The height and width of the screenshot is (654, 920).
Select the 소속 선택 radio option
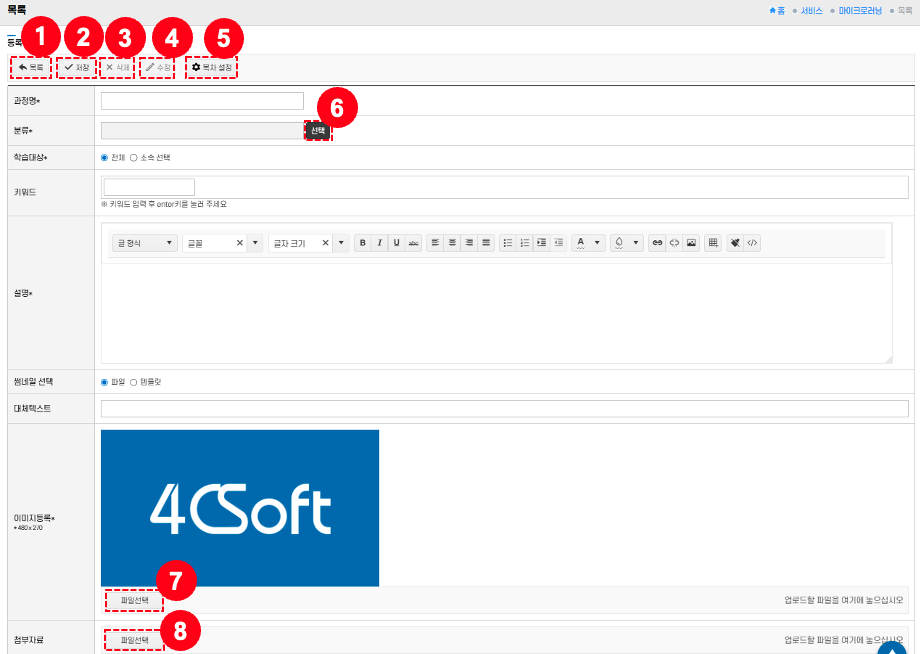pos(134,158)
